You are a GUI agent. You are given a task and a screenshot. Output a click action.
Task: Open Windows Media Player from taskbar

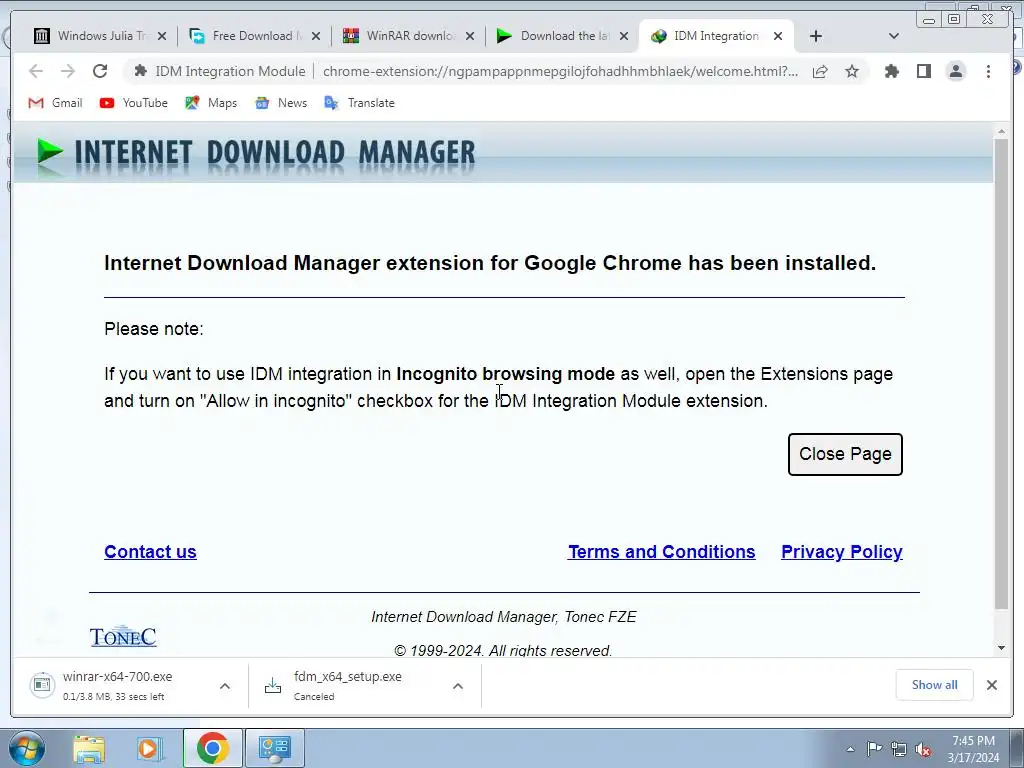150,748
